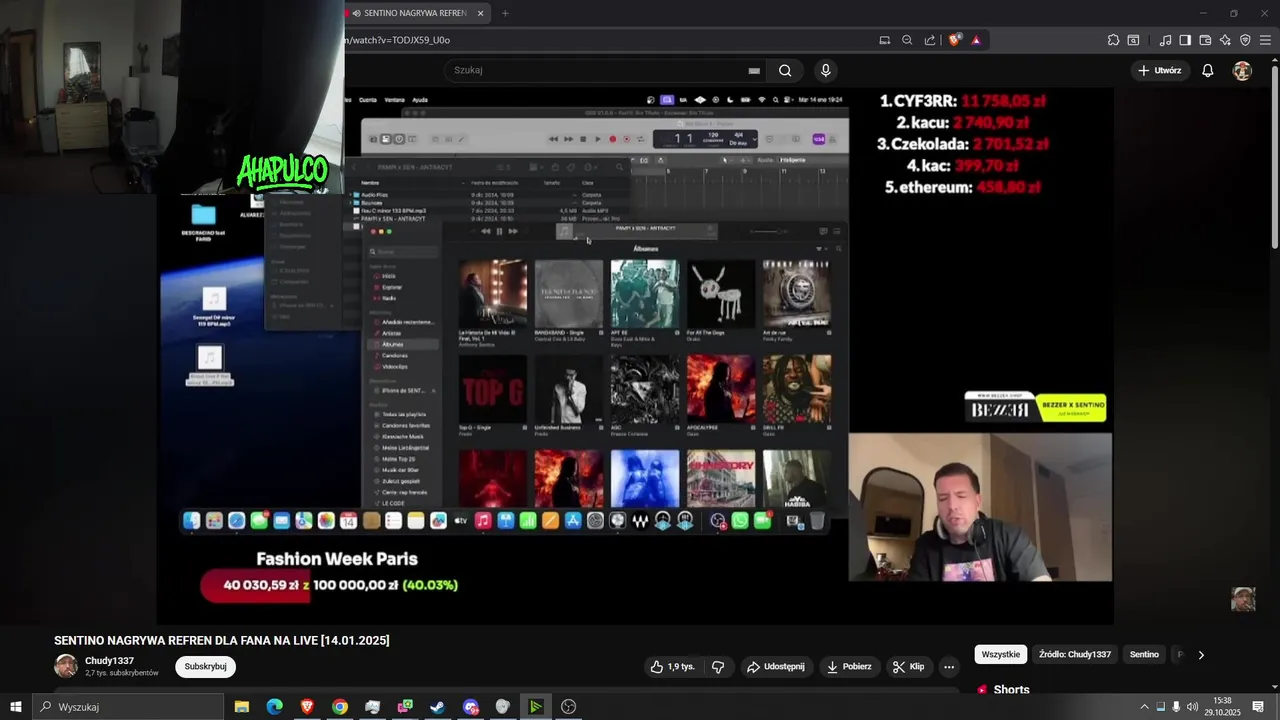Open the Windows Start menu
The width and height of the screenshot is (1280, 720).
point(15,707)
